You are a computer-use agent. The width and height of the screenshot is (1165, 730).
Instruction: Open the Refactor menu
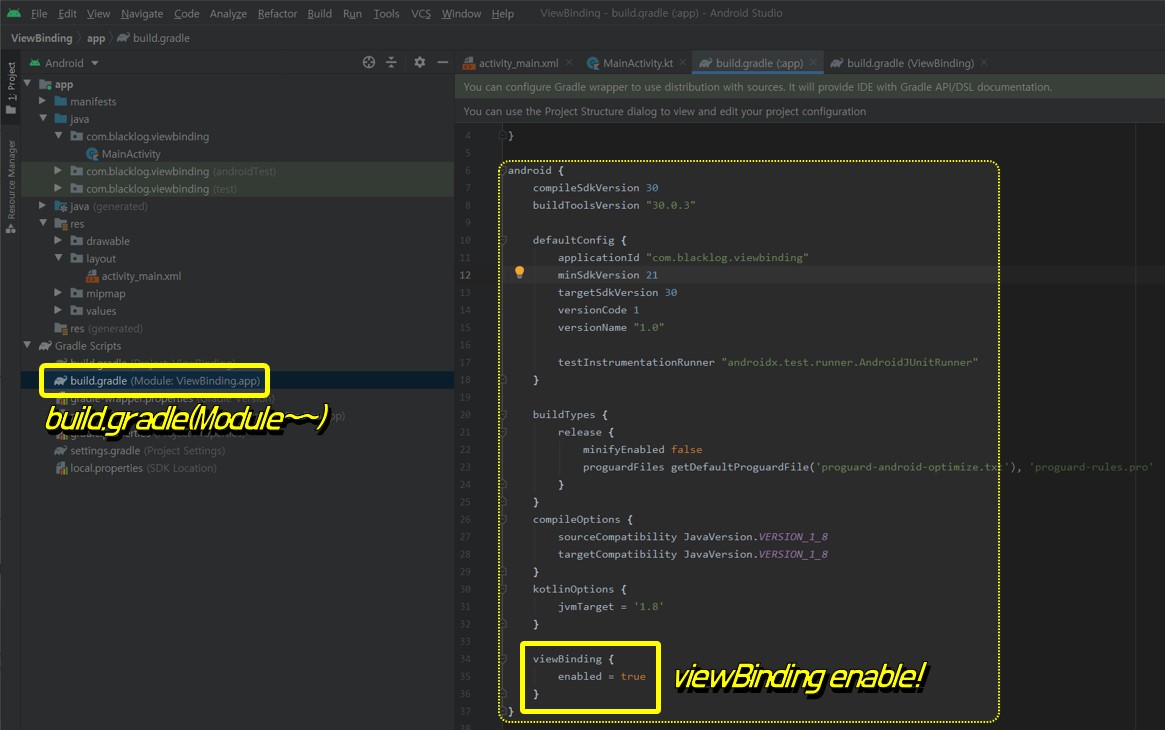point(277,13)
